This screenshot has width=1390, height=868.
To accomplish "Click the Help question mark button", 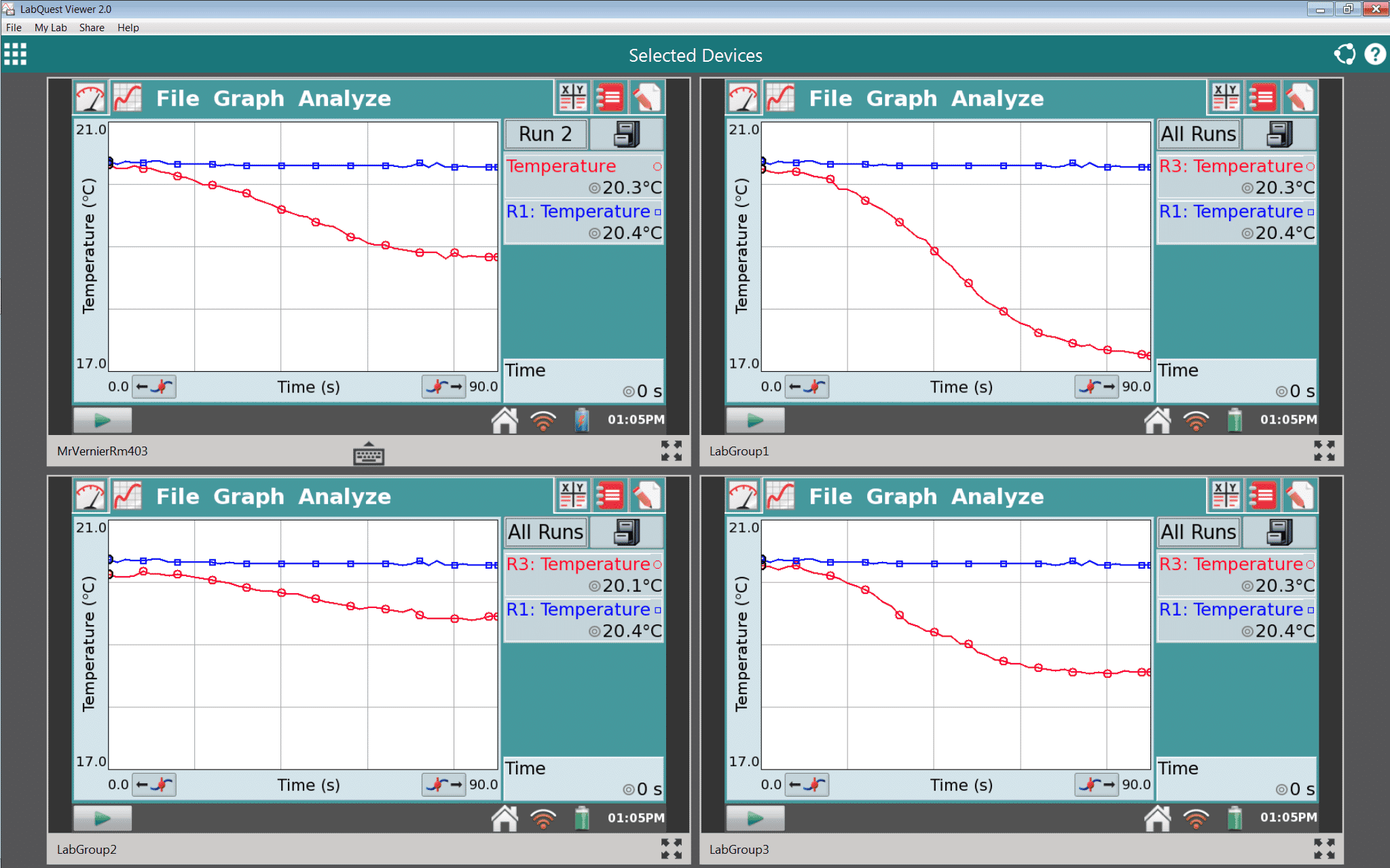I will pos(1375,54).
